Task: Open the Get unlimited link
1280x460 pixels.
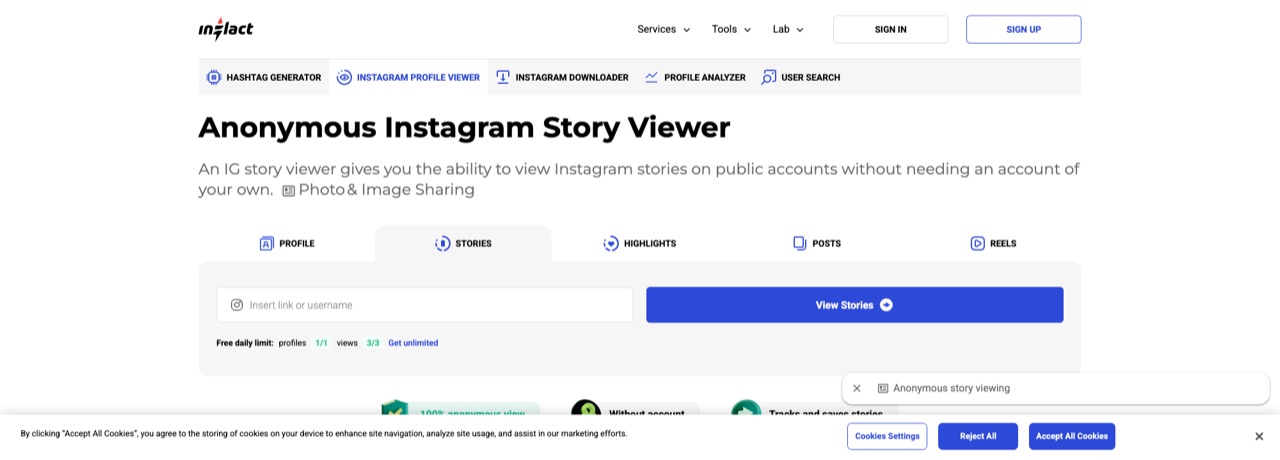Action: point(413,343)
